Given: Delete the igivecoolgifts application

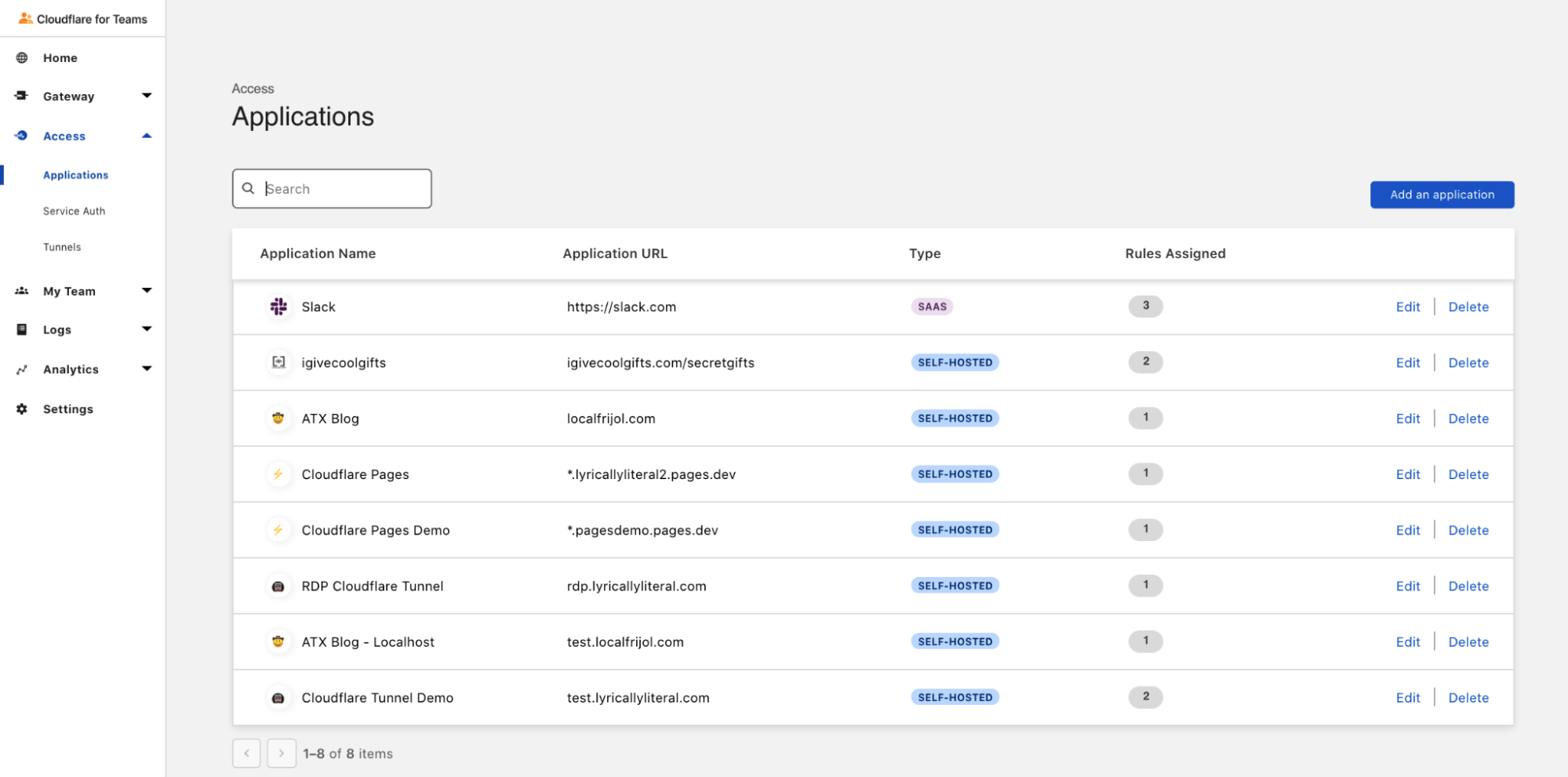Looking at the screenshot, I should point(1468,362).
